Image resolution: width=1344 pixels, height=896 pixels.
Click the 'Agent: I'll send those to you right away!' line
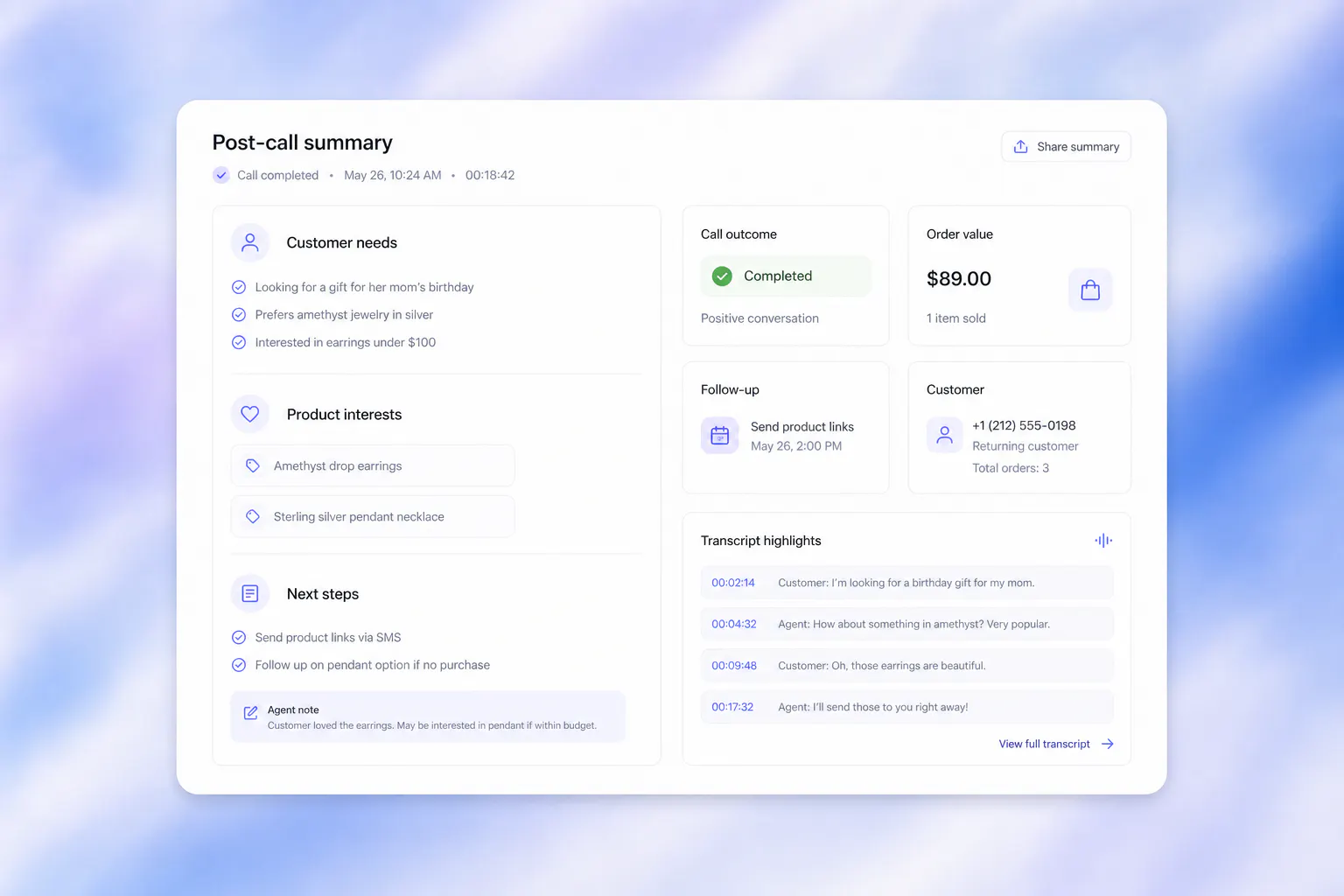coord(873,707)
